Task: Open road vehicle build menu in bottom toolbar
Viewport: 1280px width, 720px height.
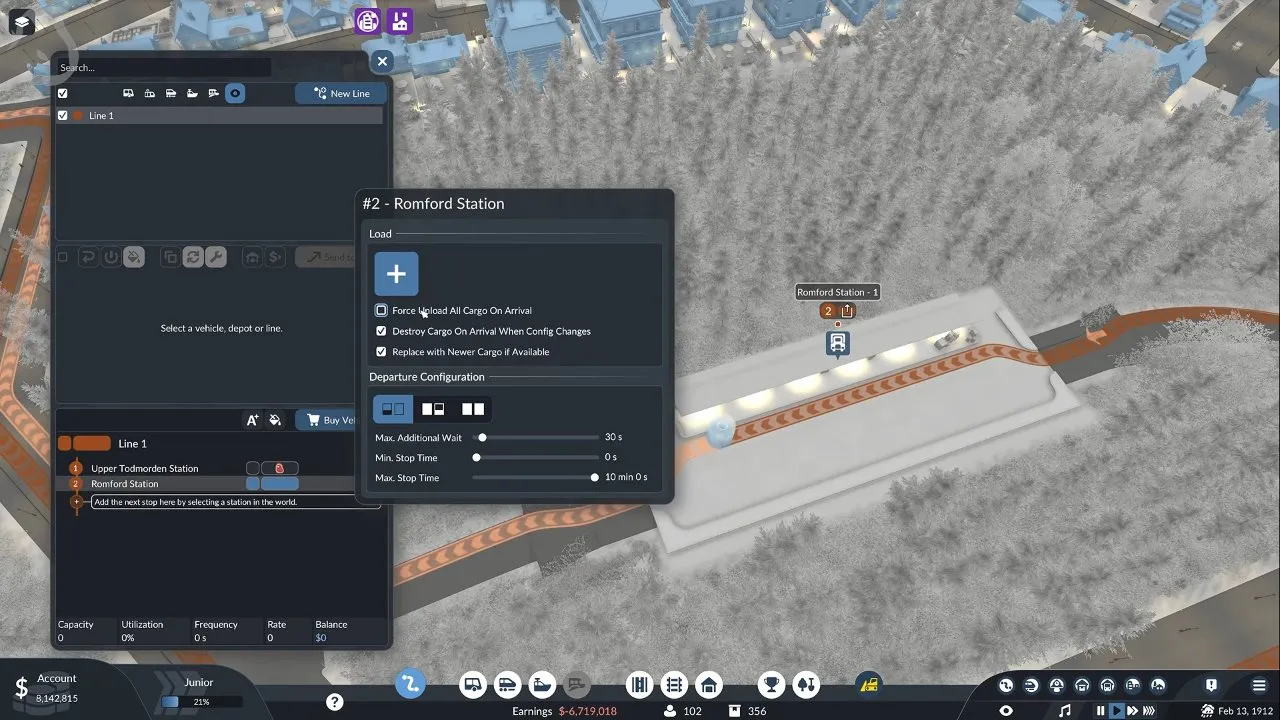Action: tap(473, 685)
